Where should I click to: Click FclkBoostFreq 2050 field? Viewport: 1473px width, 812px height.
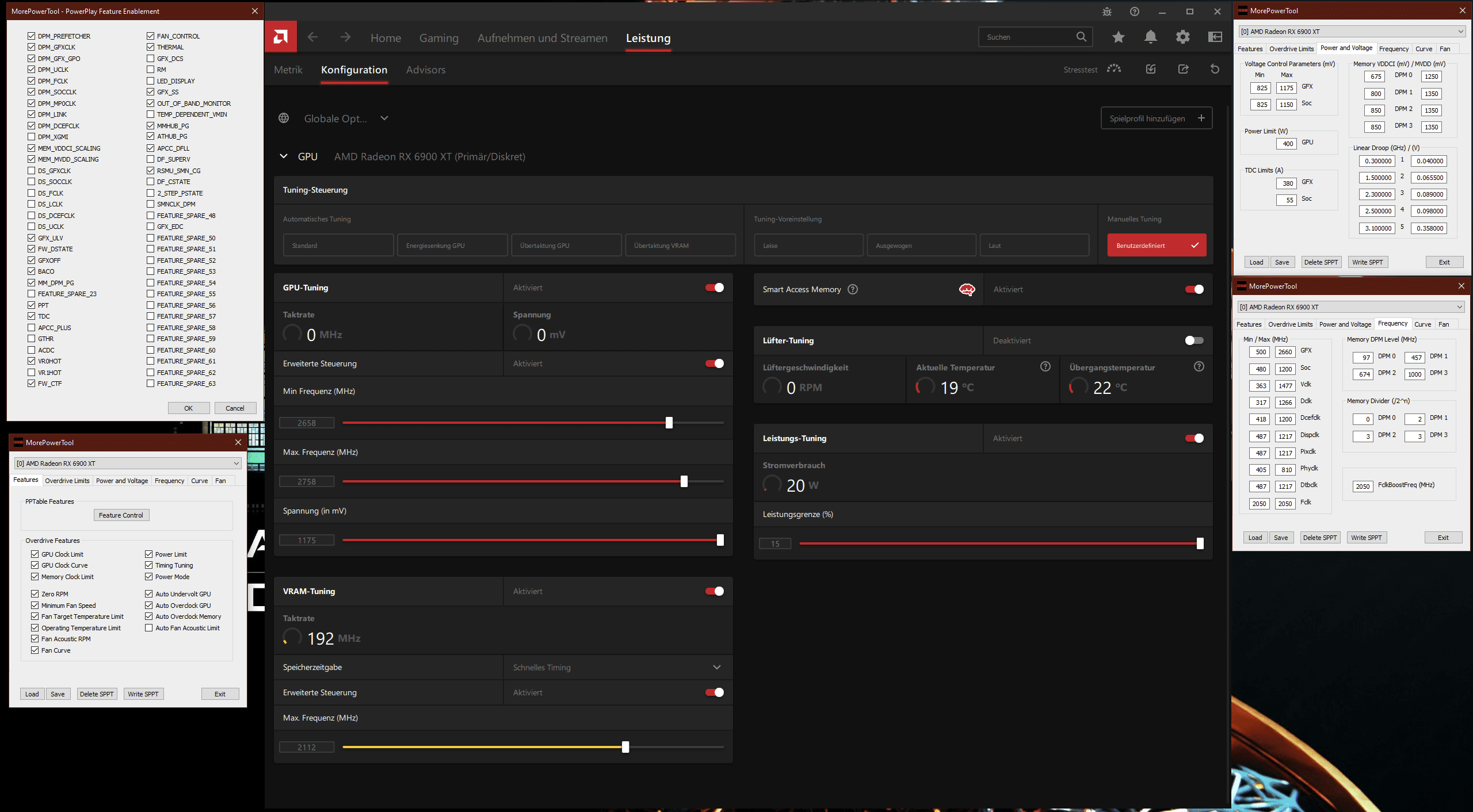(1363, 487)
